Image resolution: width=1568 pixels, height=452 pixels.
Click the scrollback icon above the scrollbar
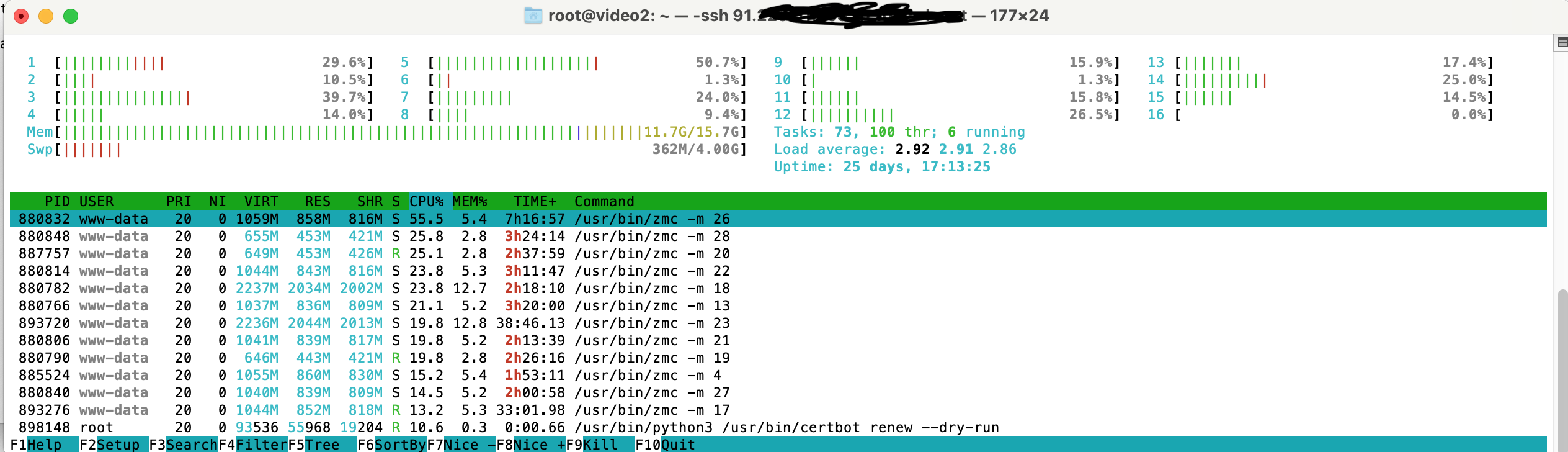tap(1562, 43)
